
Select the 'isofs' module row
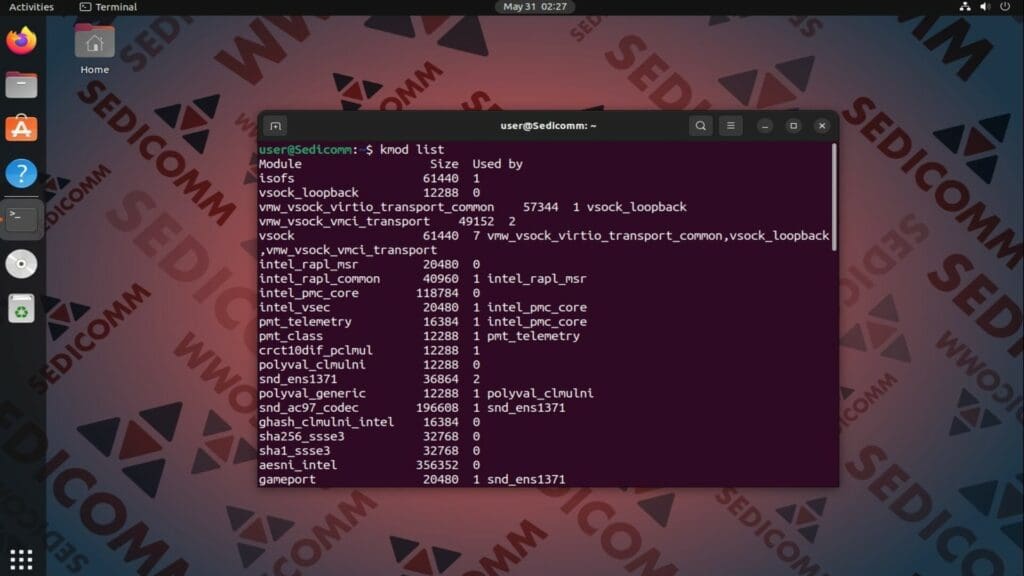coord(547,178)
